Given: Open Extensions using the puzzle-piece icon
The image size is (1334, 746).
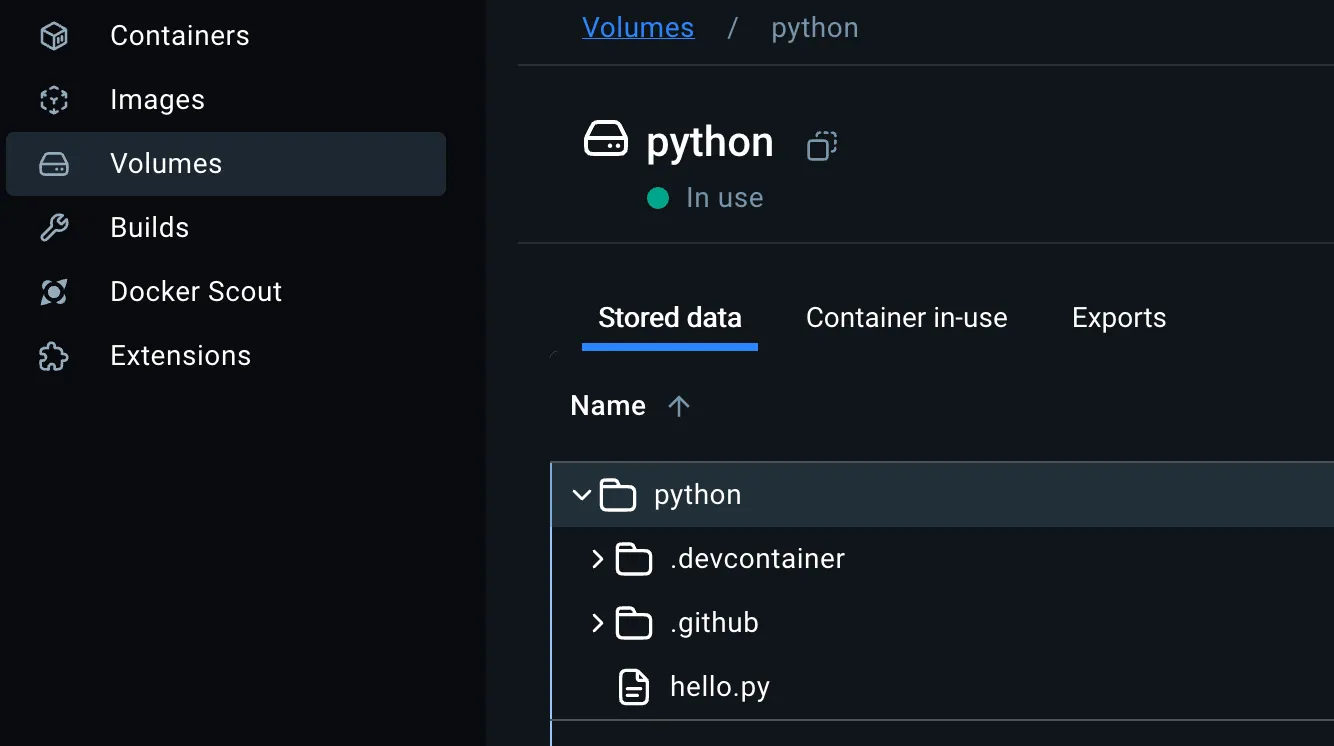Looking at the screenshot, I should pyautogui.click(x=53, y=355).
